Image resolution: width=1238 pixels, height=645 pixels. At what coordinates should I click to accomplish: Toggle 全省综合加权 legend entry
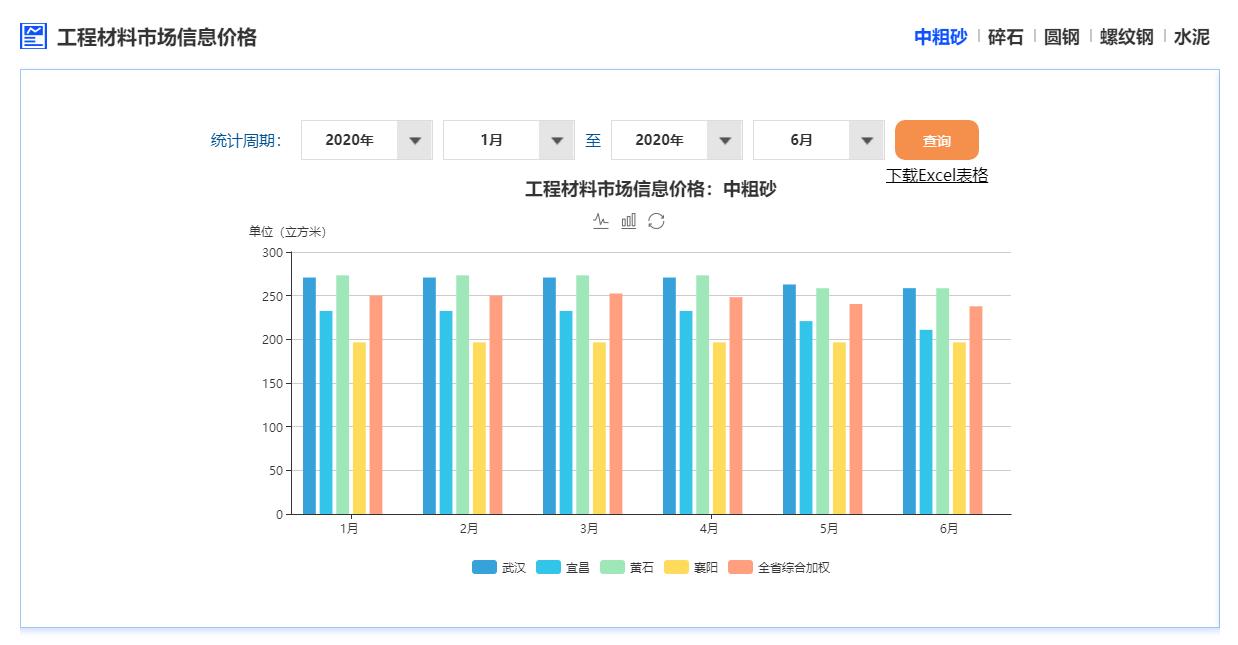click(x=778, y=567)
